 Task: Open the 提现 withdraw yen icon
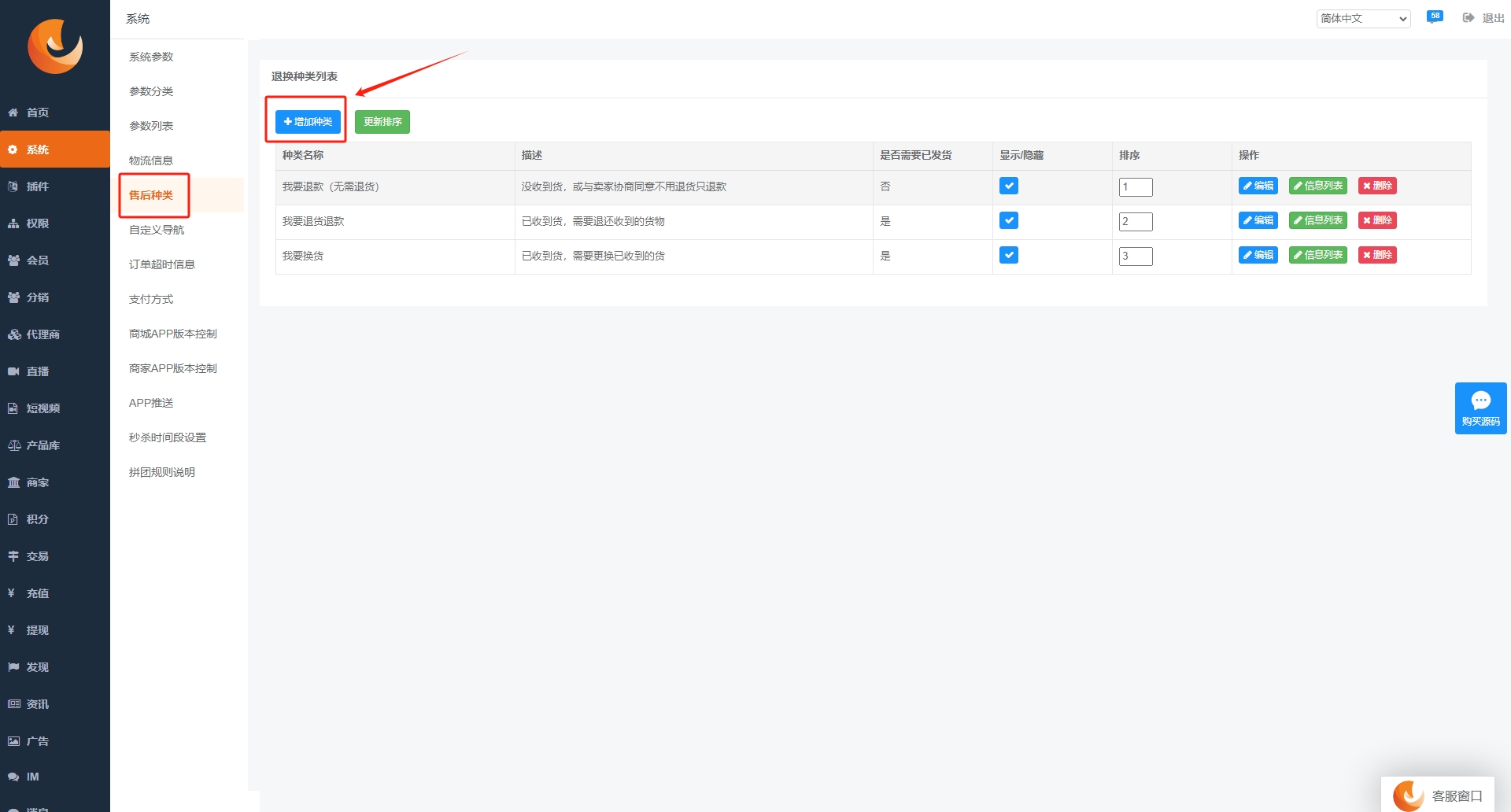(x=12, y=630)
